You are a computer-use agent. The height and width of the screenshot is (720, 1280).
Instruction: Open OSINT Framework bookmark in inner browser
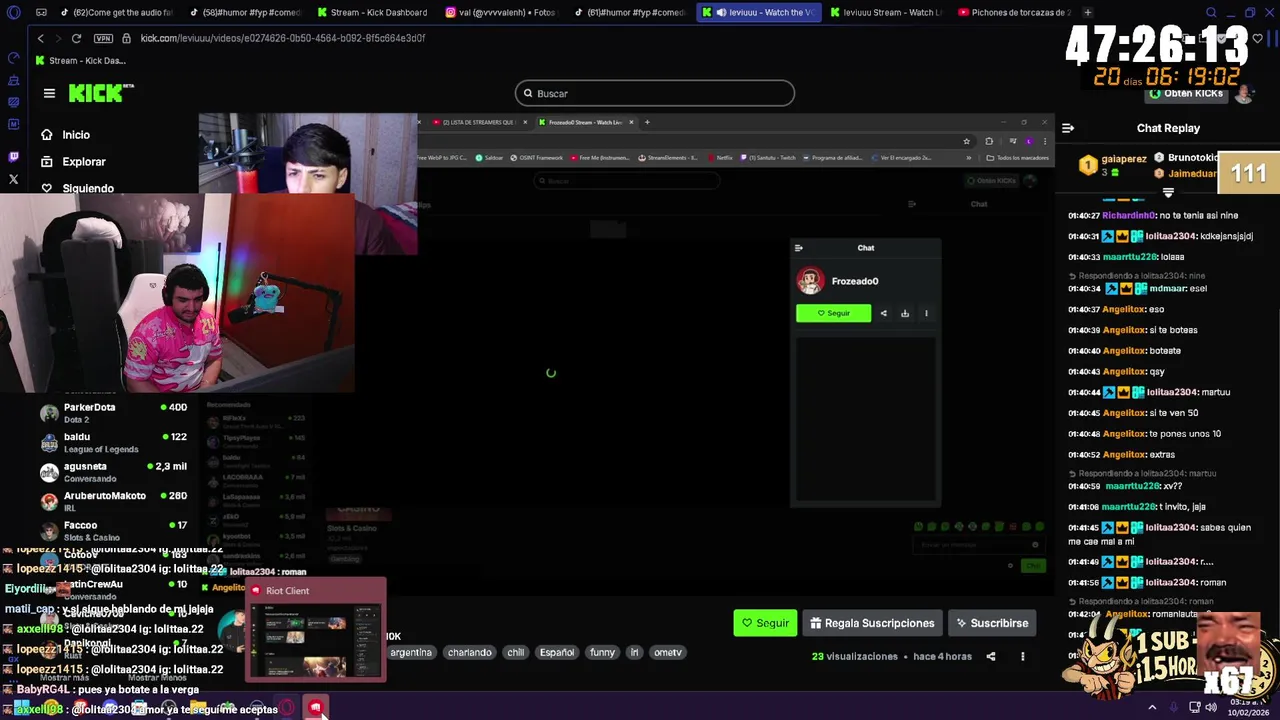537,157
